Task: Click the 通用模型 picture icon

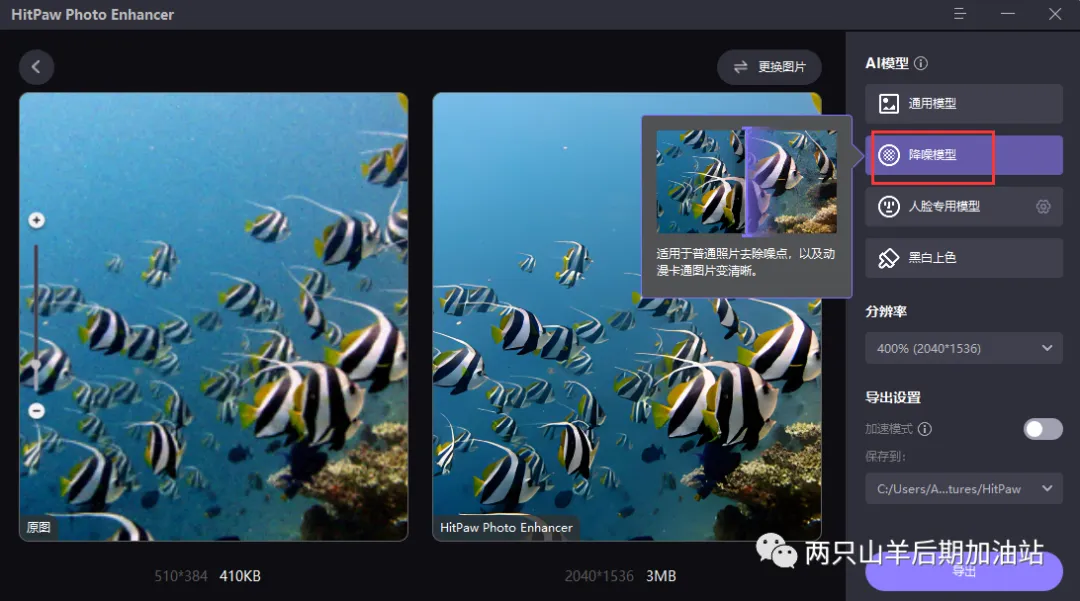Action: 889,104
